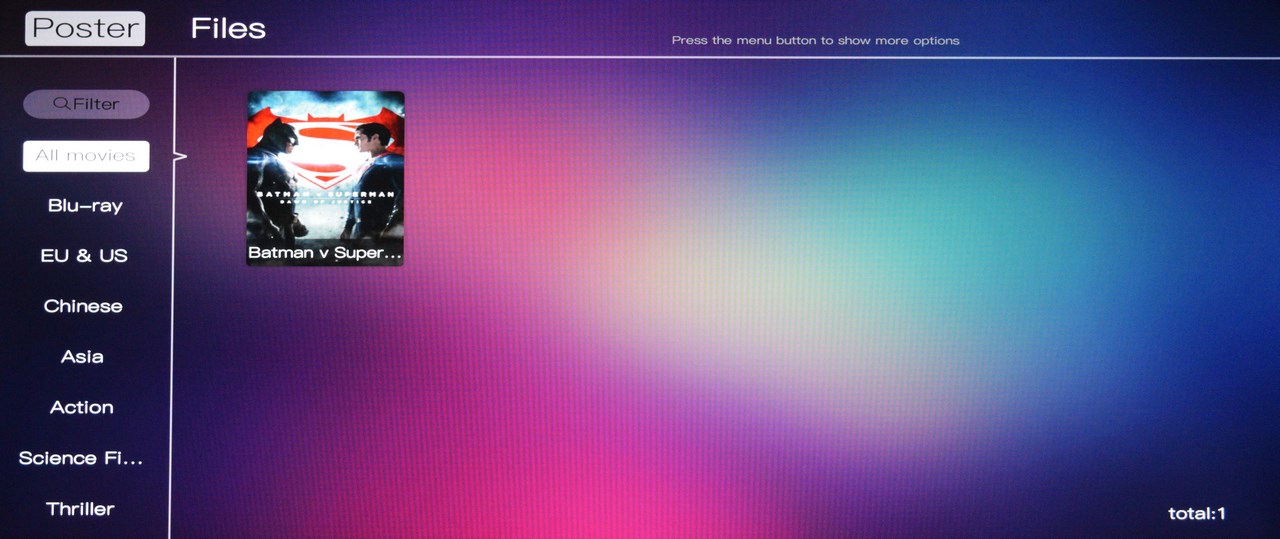This screenshot has height=539, width=1280.
Task: Open the Files tab
Action: 228,28
